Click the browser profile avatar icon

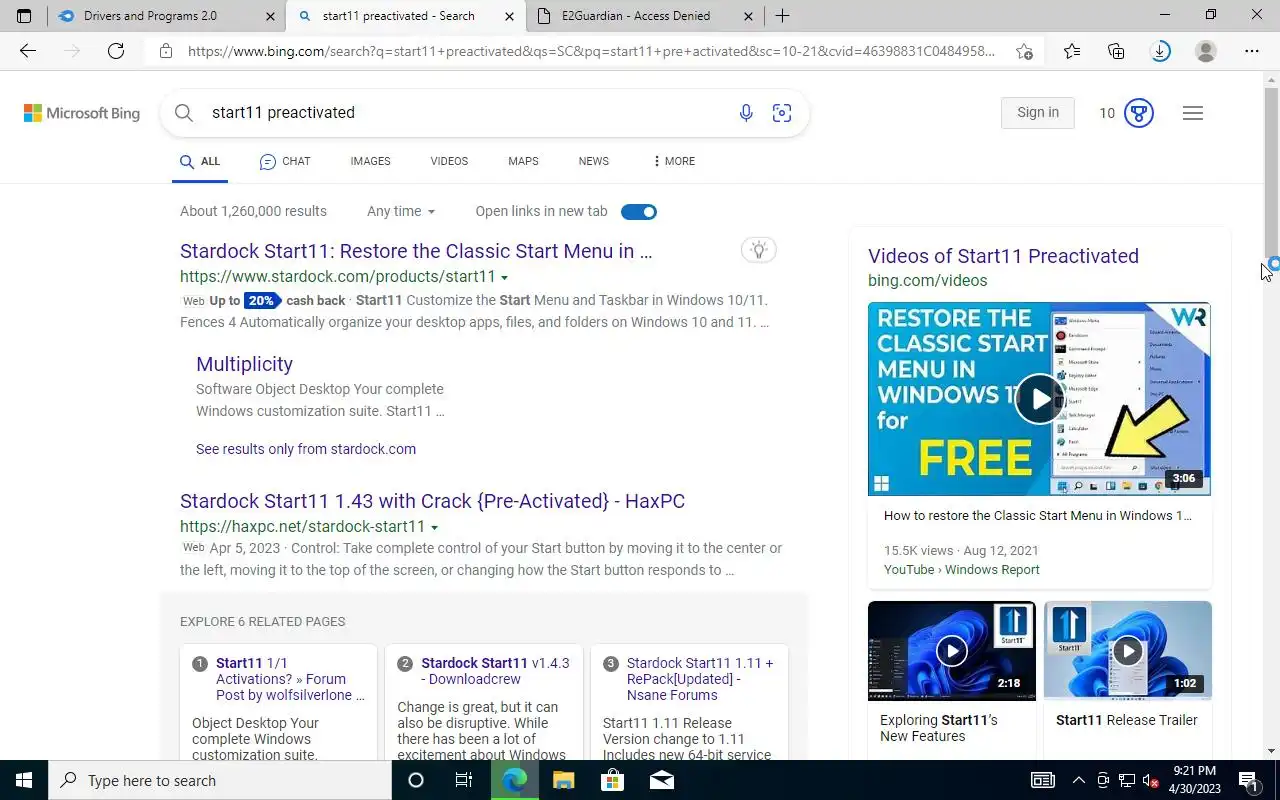point(1206,51)
